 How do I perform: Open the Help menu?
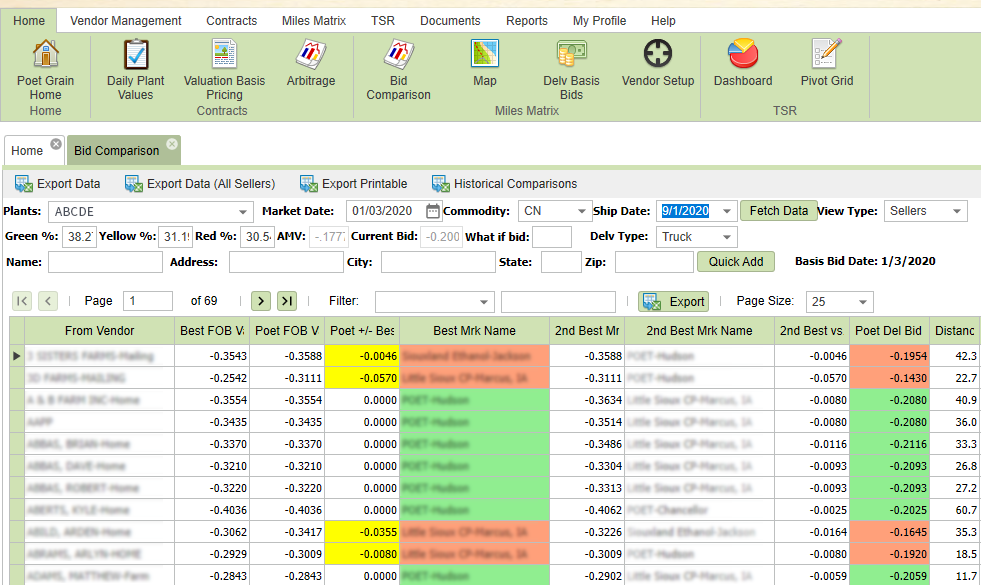pyautogui.click(x=663, y=21)
